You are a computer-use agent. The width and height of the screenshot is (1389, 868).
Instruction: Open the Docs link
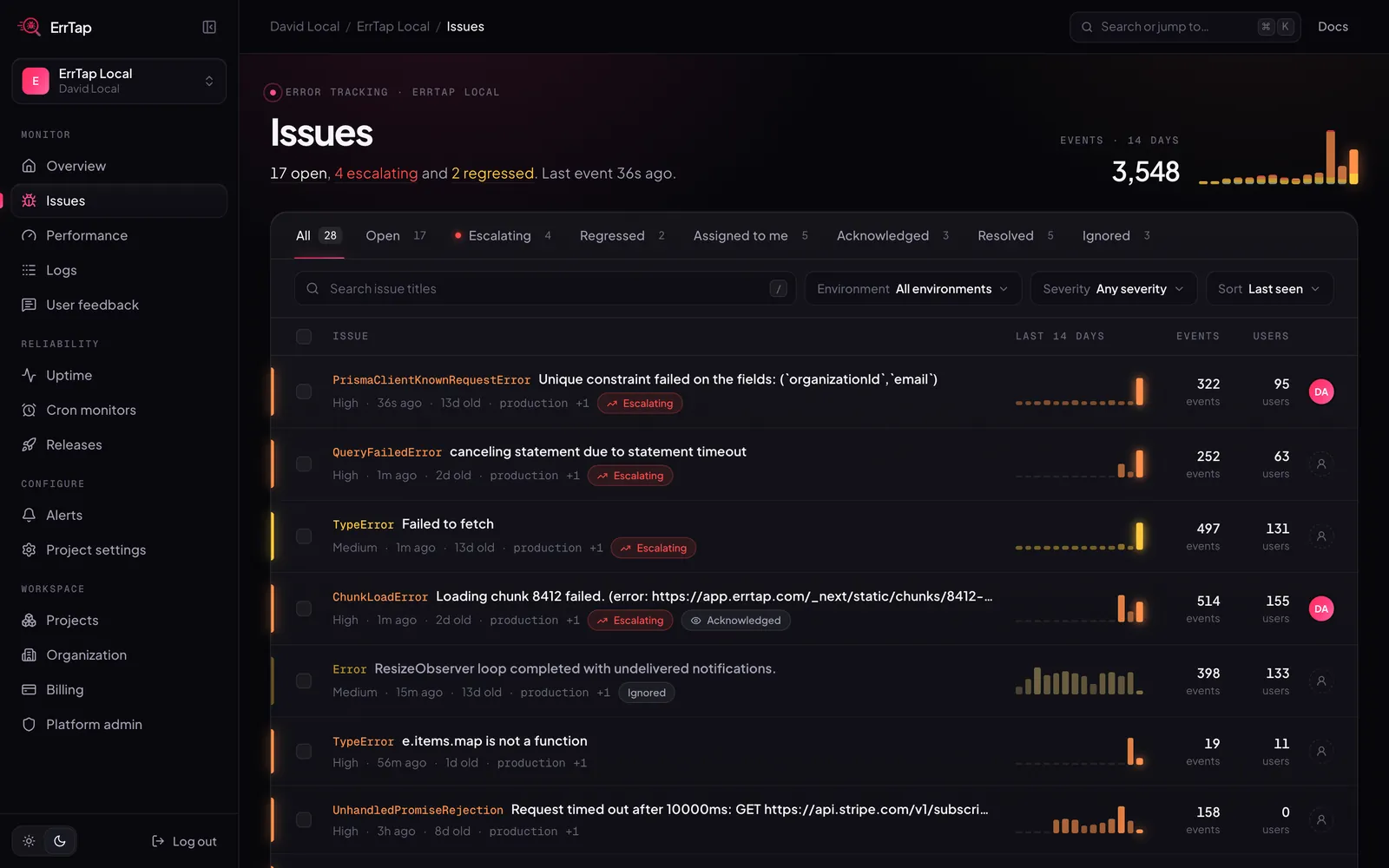click(1333, 27)
